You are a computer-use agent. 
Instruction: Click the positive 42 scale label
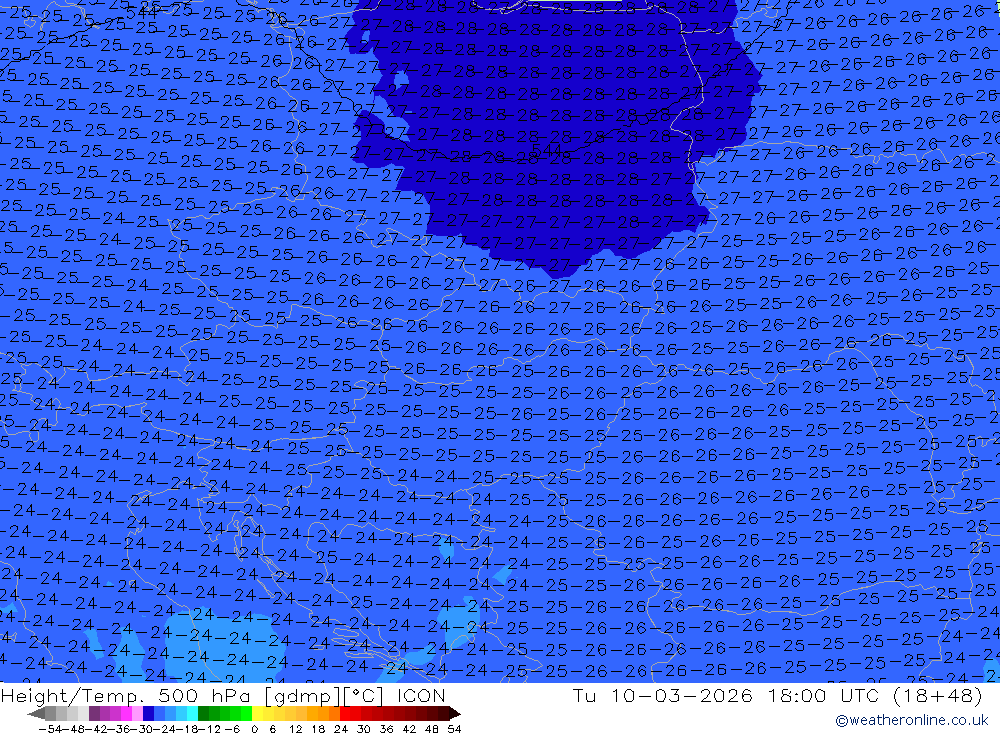409,729
